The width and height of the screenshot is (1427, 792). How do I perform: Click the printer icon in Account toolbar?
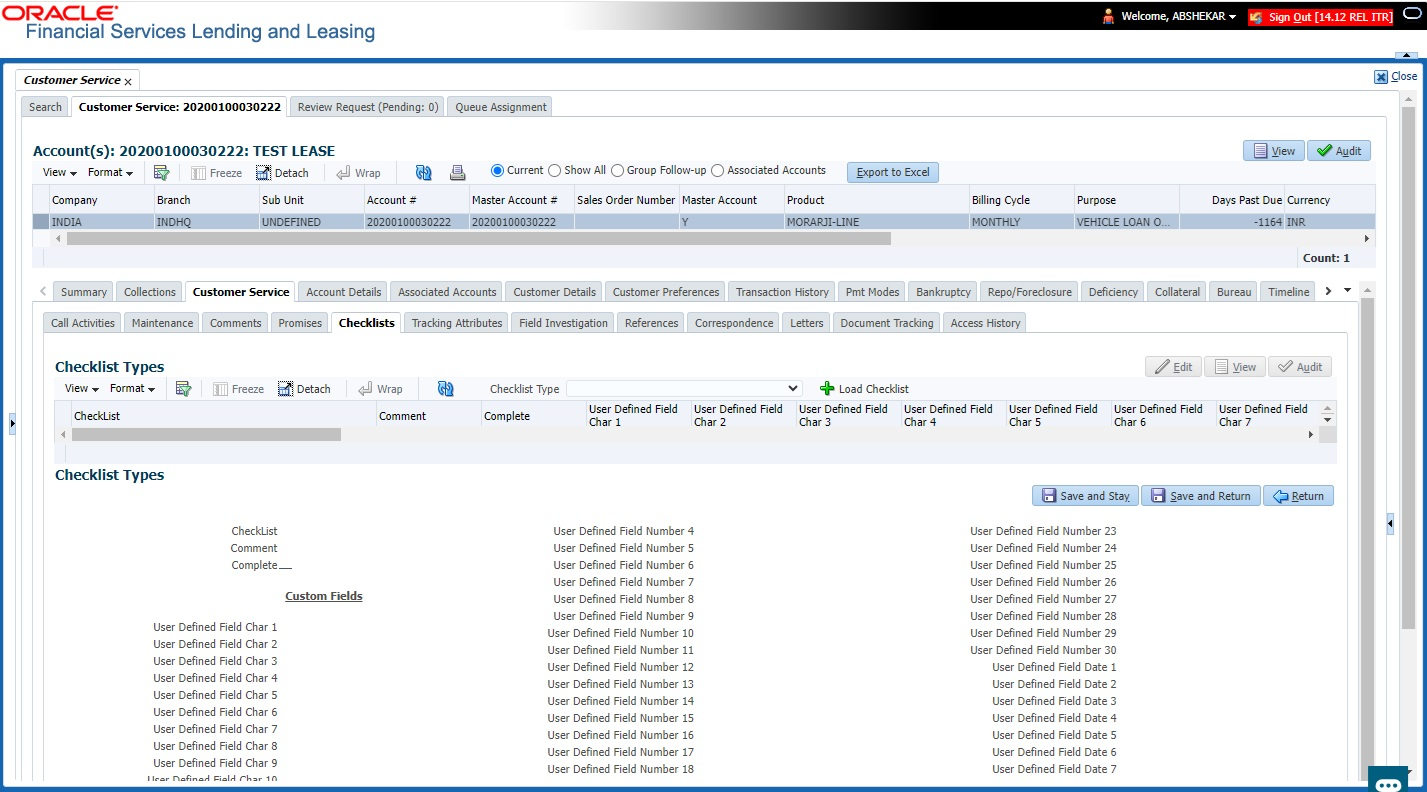[457, 173]
